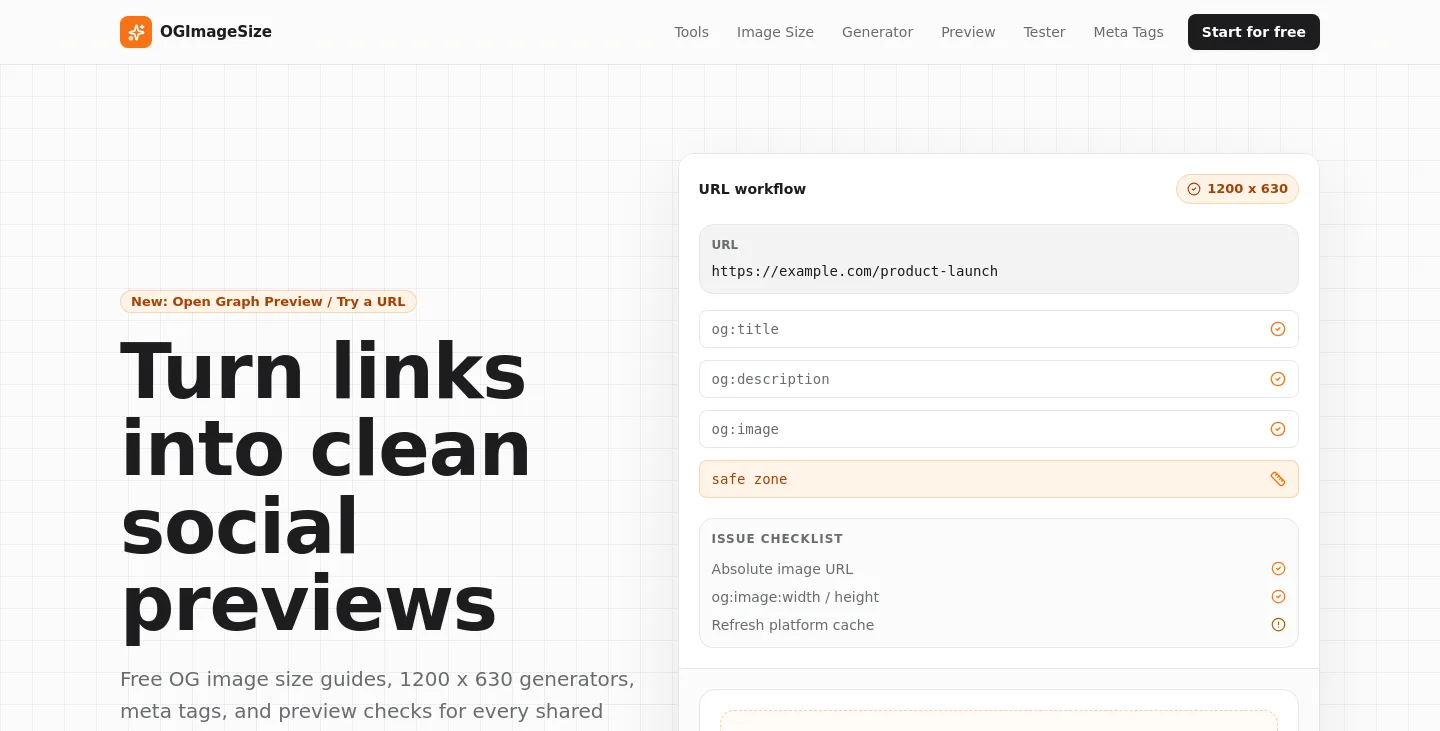The height and width of the screenshot is (731, 1440).
Task: Click the ISSUE CHECKLIST heading
Action: (x=777, y=539)
